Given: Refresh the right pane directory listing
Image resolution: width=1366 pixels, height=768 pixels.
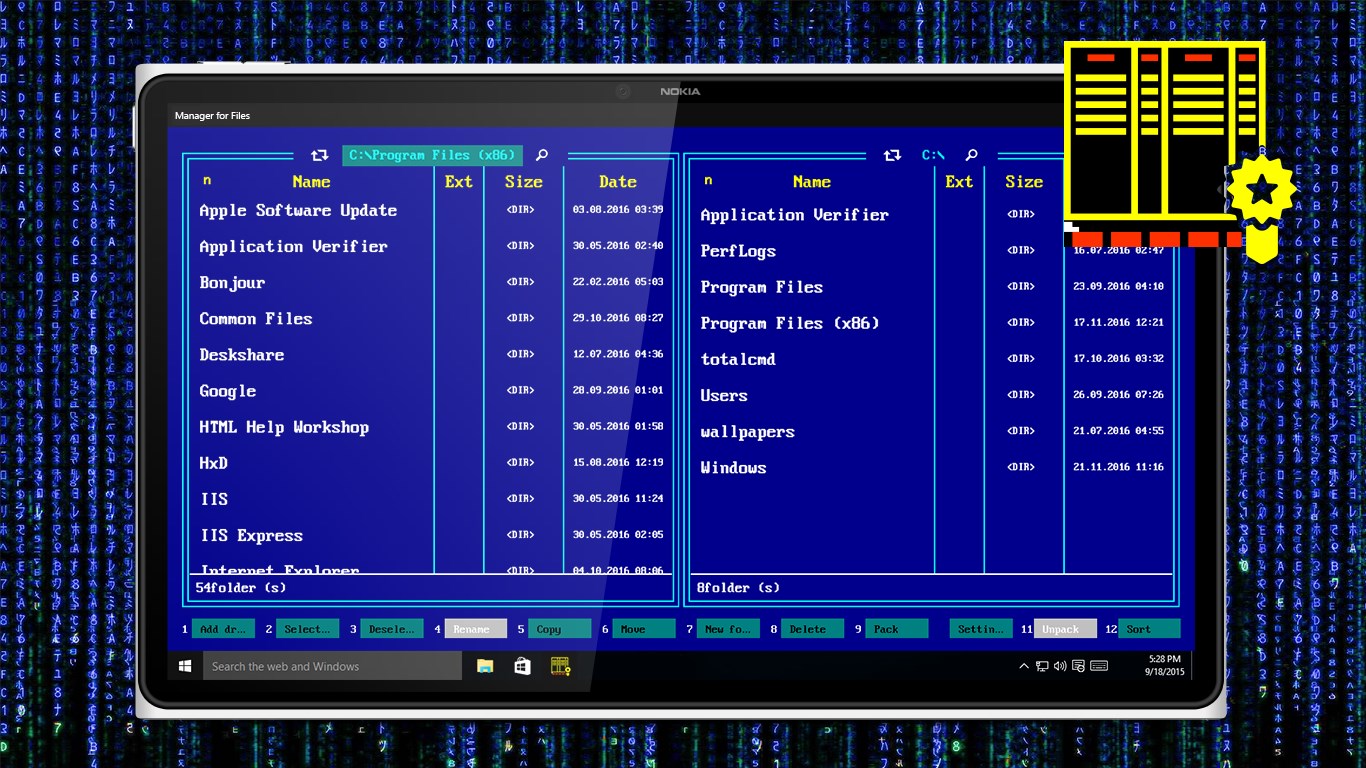Looking at the screenshot, I should (891, 155).
